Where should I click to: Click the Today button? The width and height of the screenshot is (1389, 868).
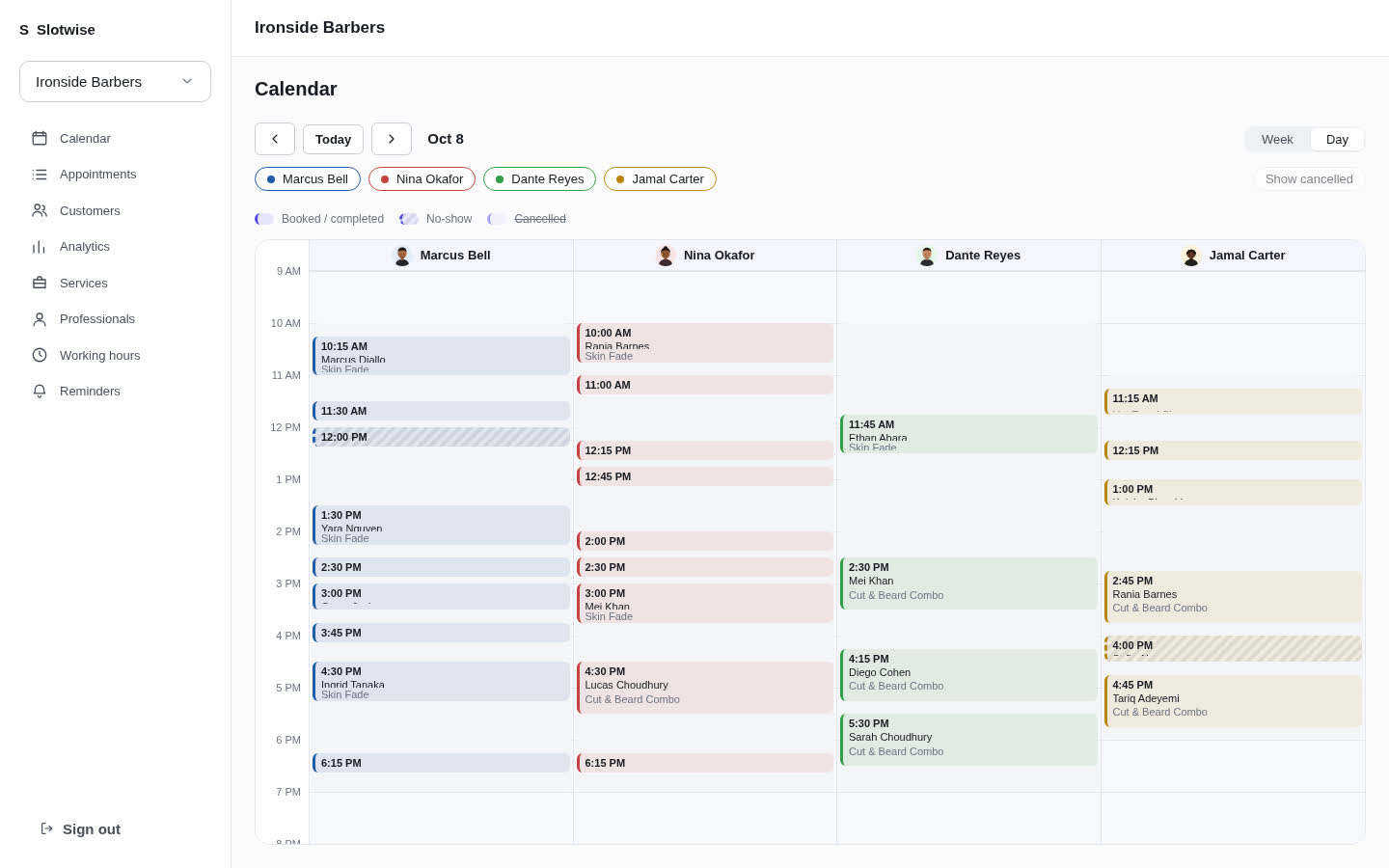(333, 139)
